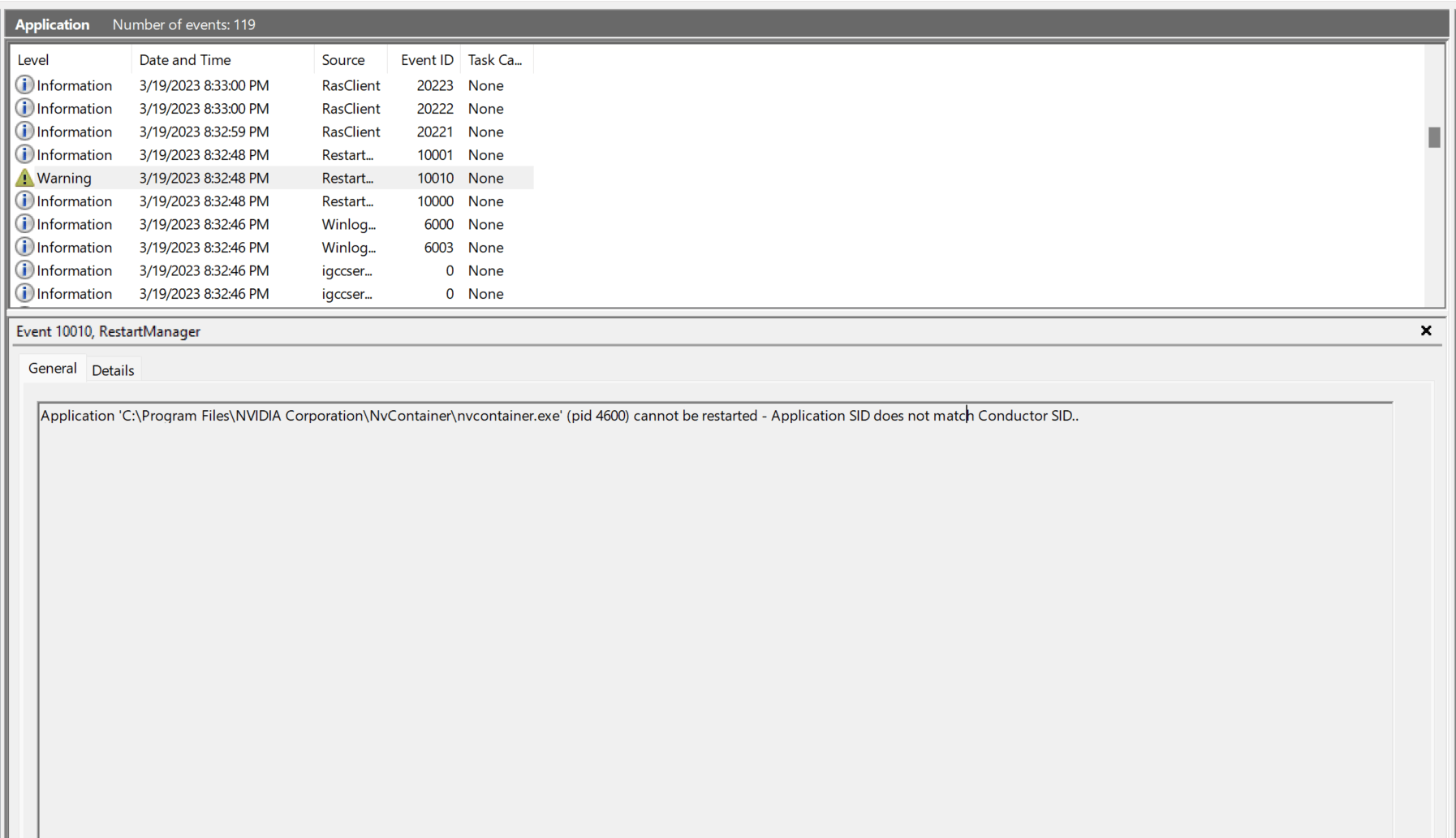The width and height of the screenshot is (1456, 838).
Task: Click the Information icon for event 10000
Action: pyautogui.click(x=25, y=201)
